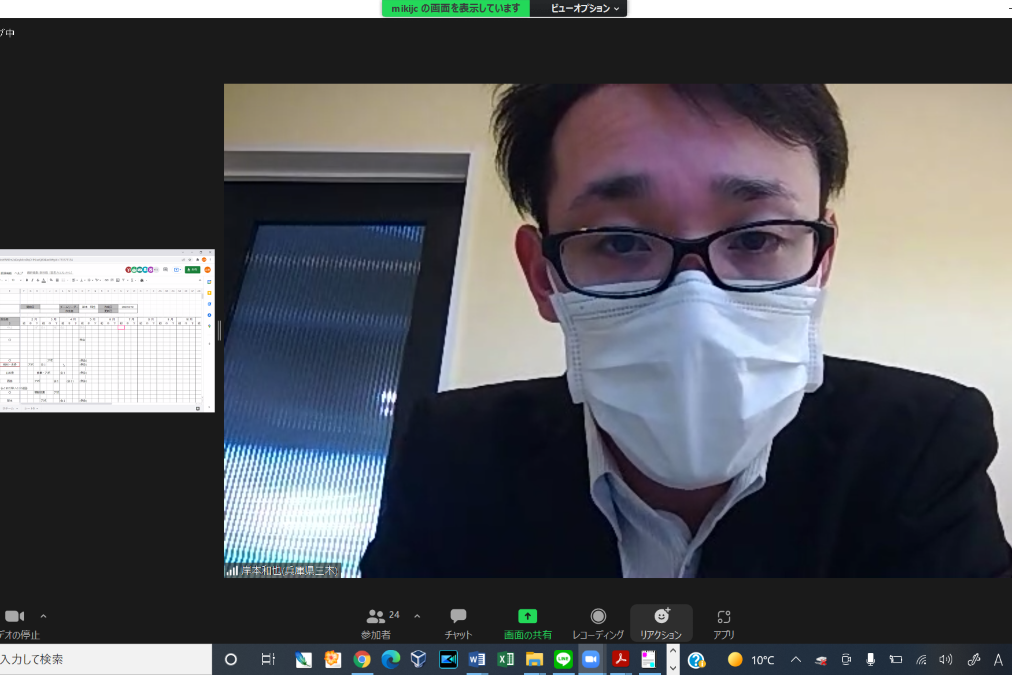Open LINE from the taskbar
Image resolution: width=1012 pixels, height=675 pixels.
coord(563,659)
